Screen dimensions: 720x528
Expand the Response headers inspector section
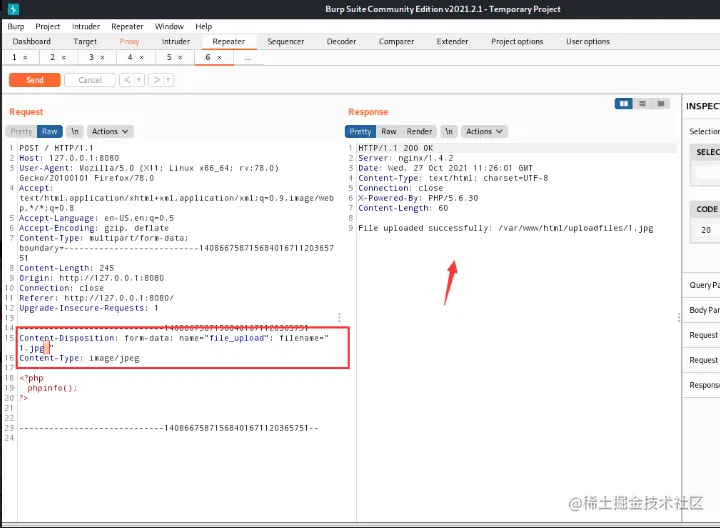(703, 385)
